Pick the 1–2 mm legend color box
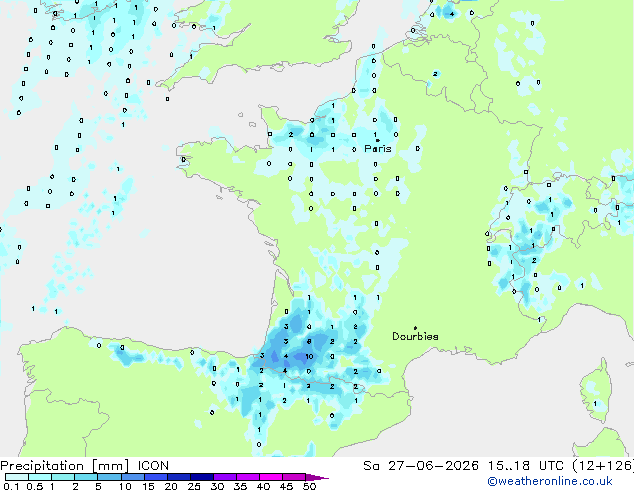This screenshot has height=490, width=634. pos(63,477)
